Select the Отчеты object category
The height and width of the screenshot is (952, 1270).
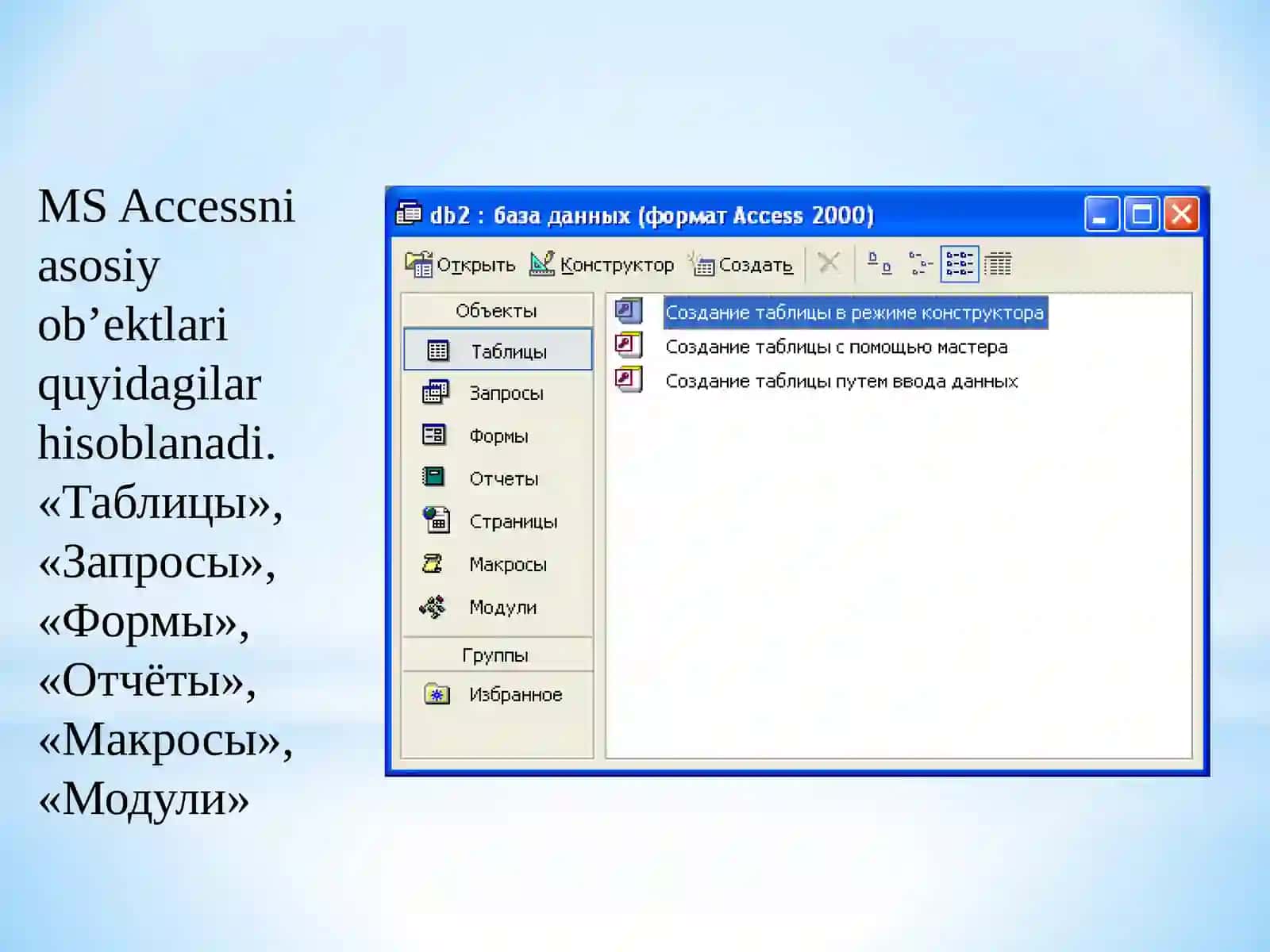(498, 478)
